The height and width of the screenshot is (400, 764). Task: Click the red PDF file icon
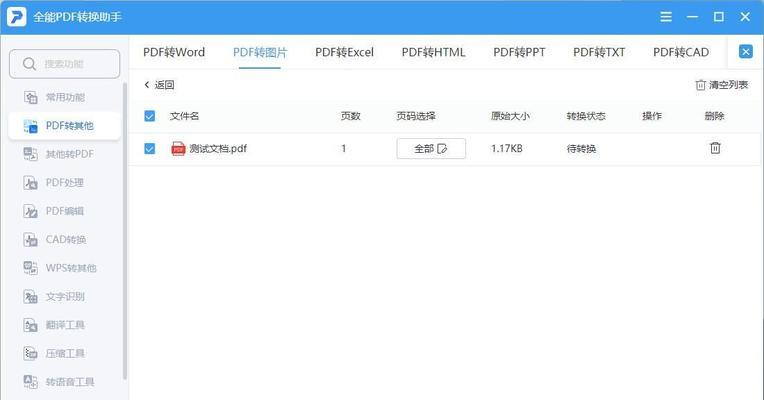click(178, 149)
